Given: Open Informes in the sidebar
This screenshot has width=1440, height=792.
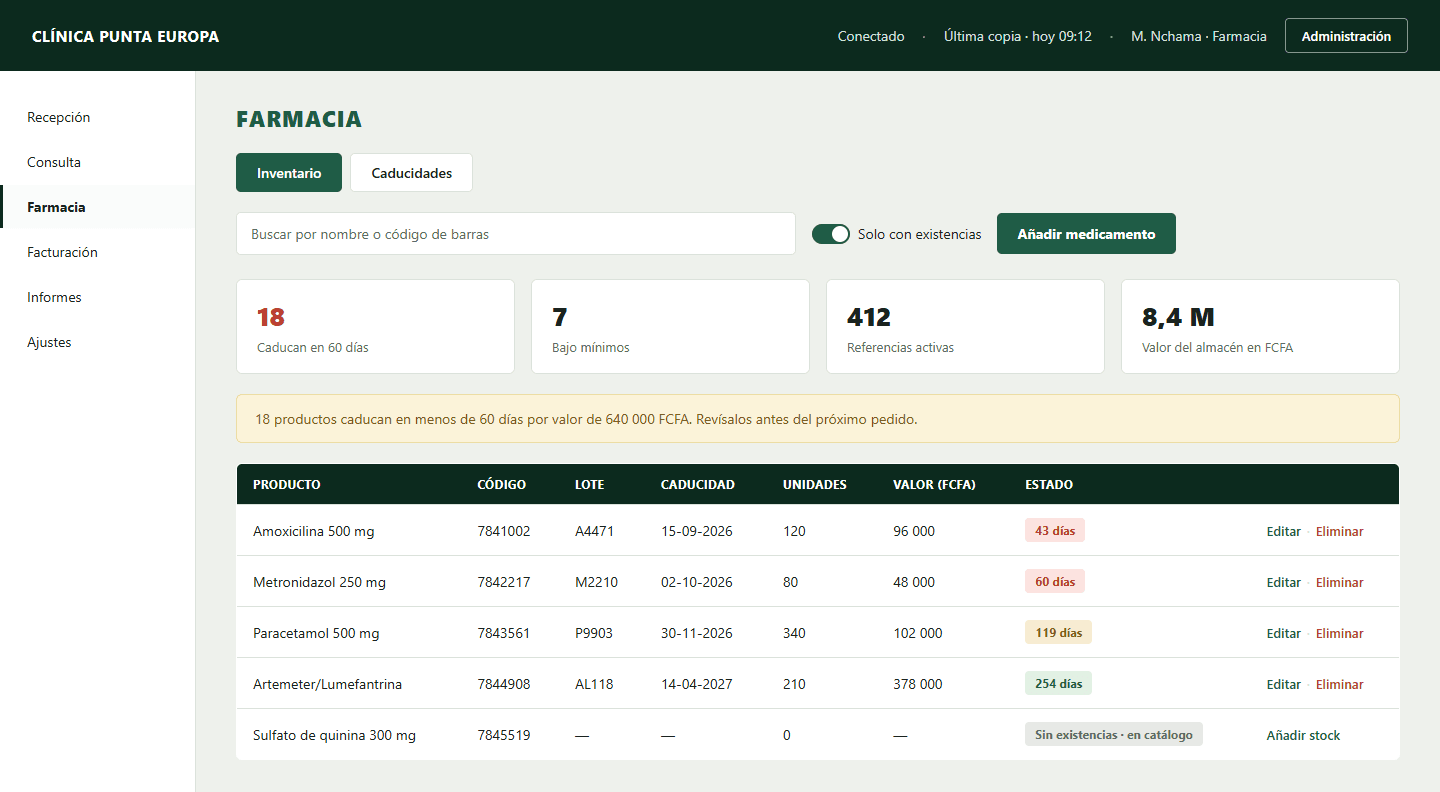Looking at the screenshot, I should [97, 297].
